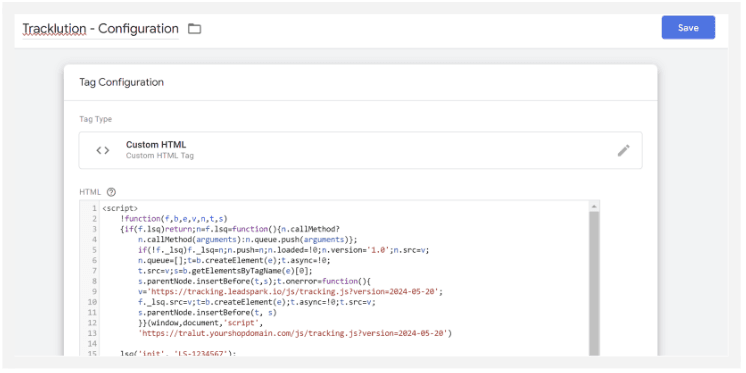The image size is (746, 373).
Task: Click line n.queue=[];t=b.createElement(e)
Action: (234, 260)
